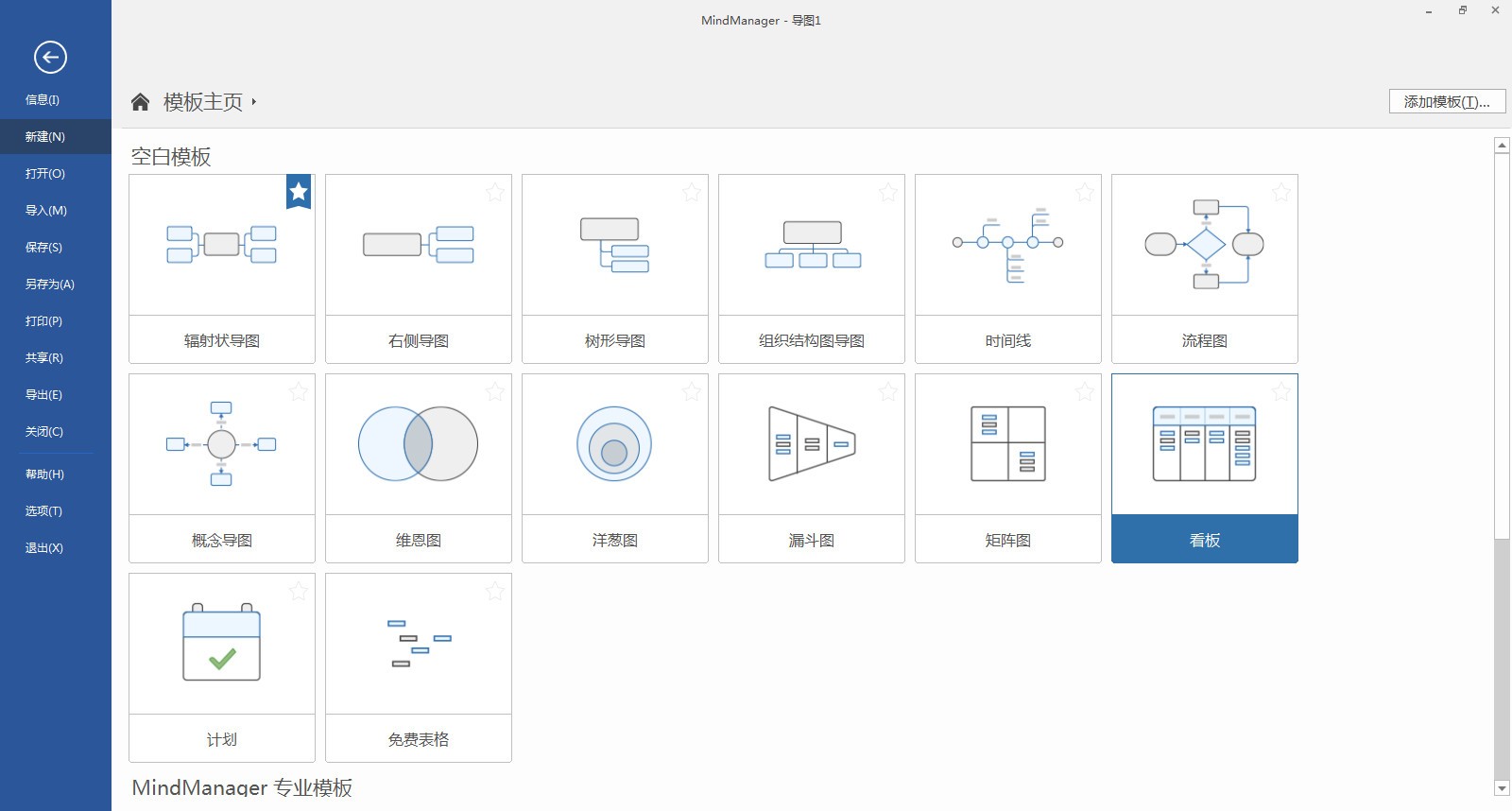Toggle favorite star on 右侧导图 template

pos(495,193)
